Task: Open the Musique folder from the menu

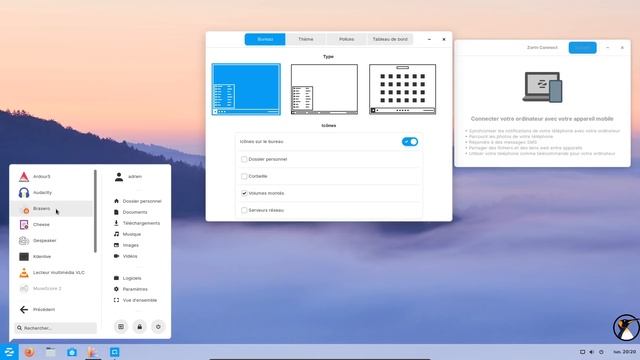Action: pos(127,234)
